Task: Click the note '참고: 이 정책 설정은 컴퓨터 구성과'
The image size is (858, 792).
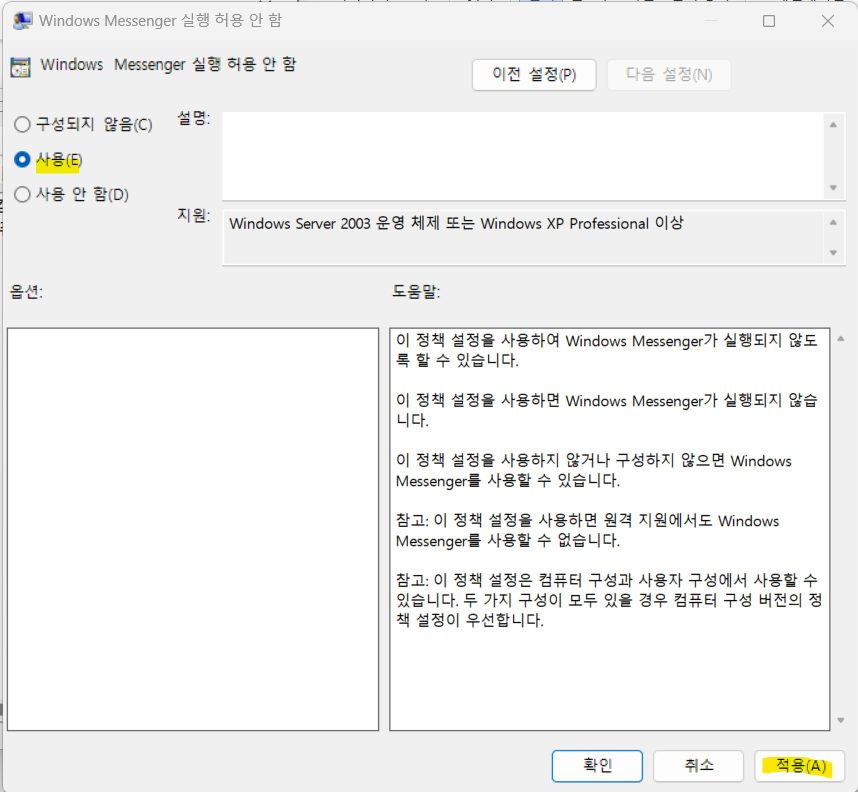Action: pyautogui.click(x=609, y=600)
